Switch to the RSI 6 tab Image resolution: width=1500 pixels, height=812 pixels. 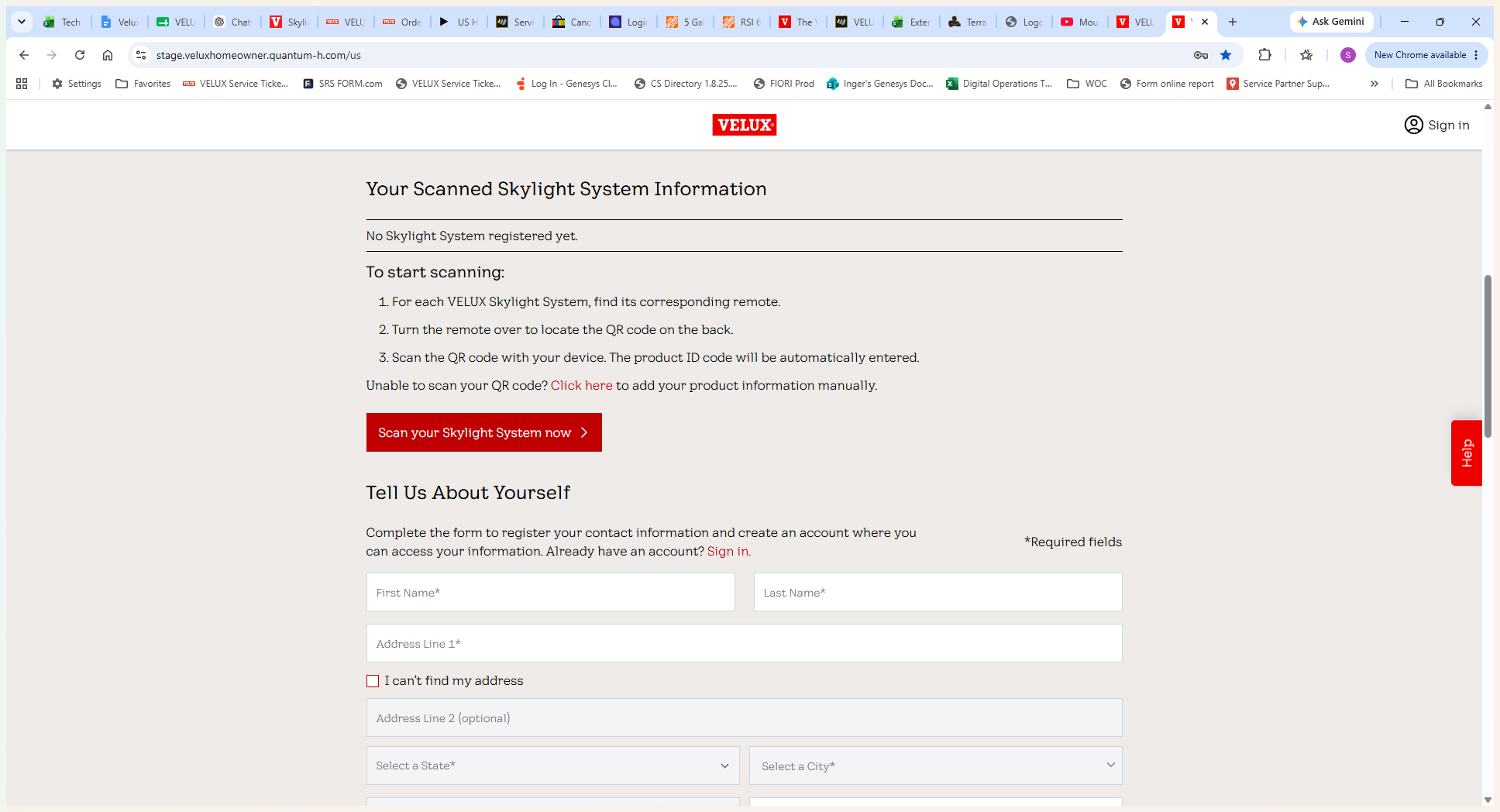point(741,22)
